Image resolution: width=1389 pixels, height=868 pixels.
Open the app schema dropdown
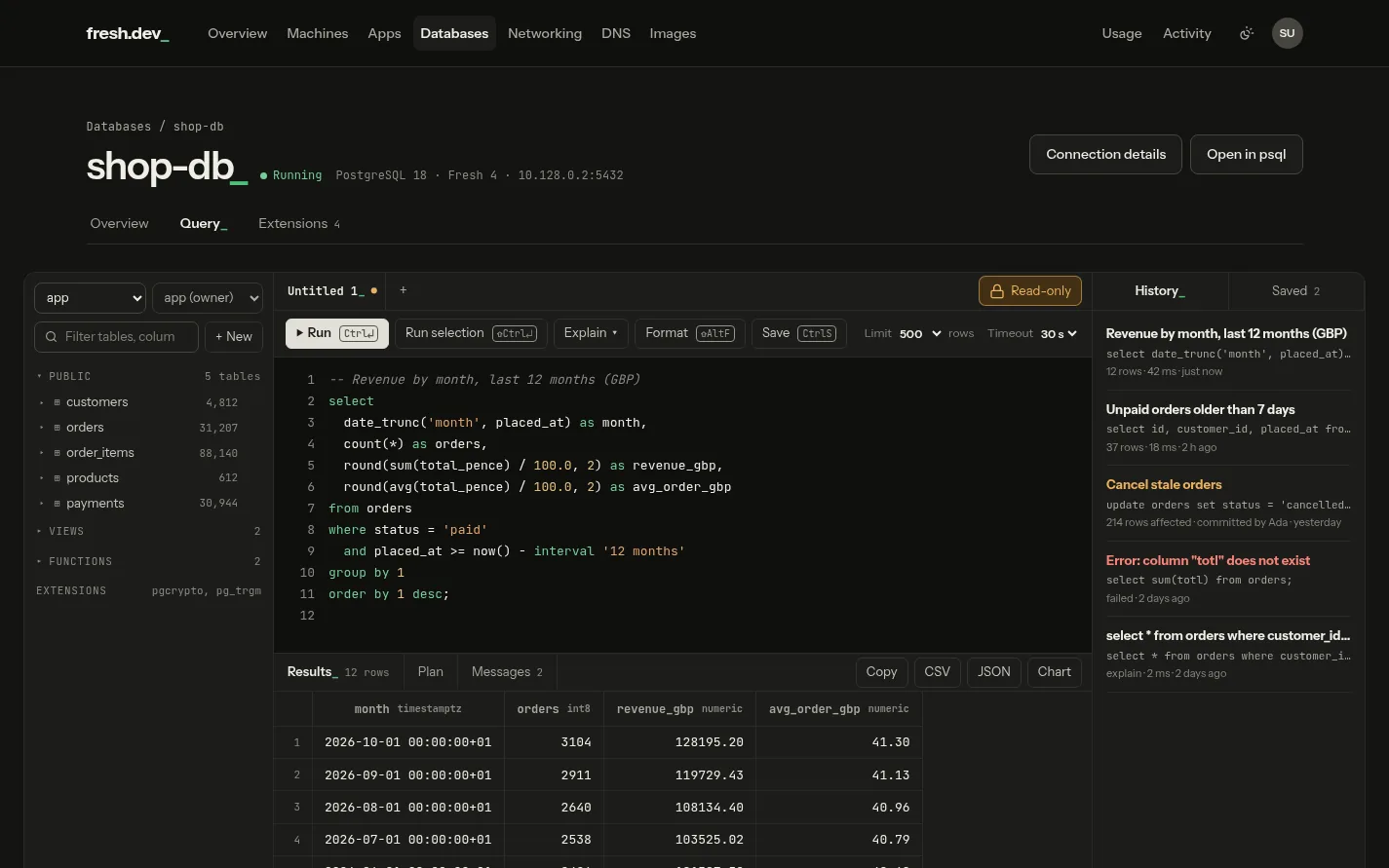(90, 298)
